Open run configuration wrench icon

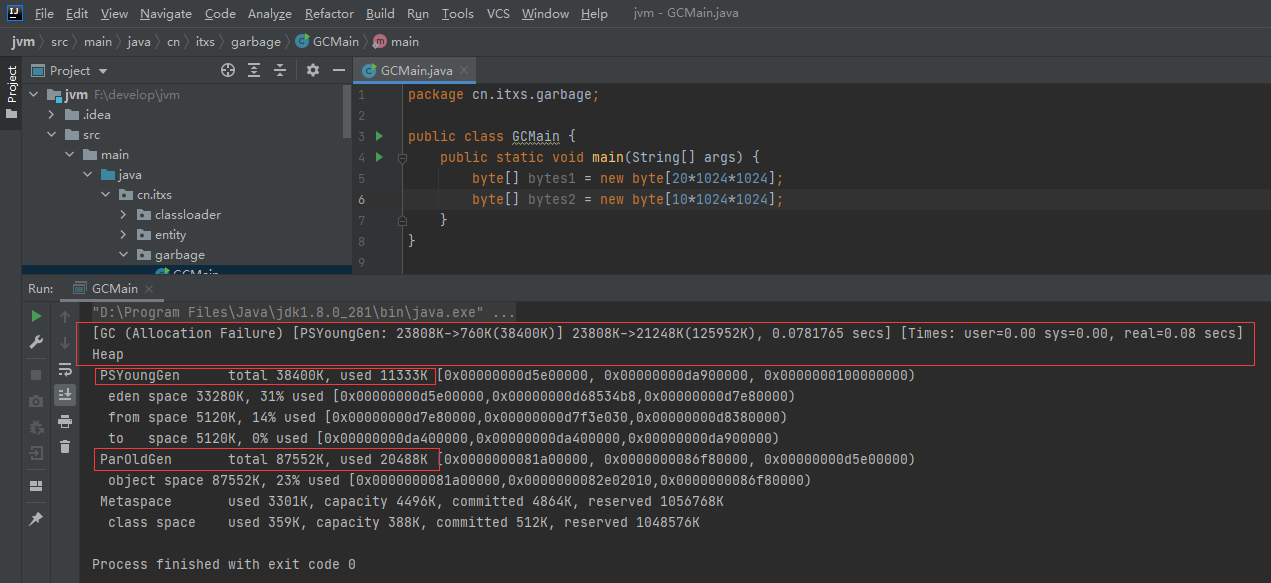[x=36, y=342]
